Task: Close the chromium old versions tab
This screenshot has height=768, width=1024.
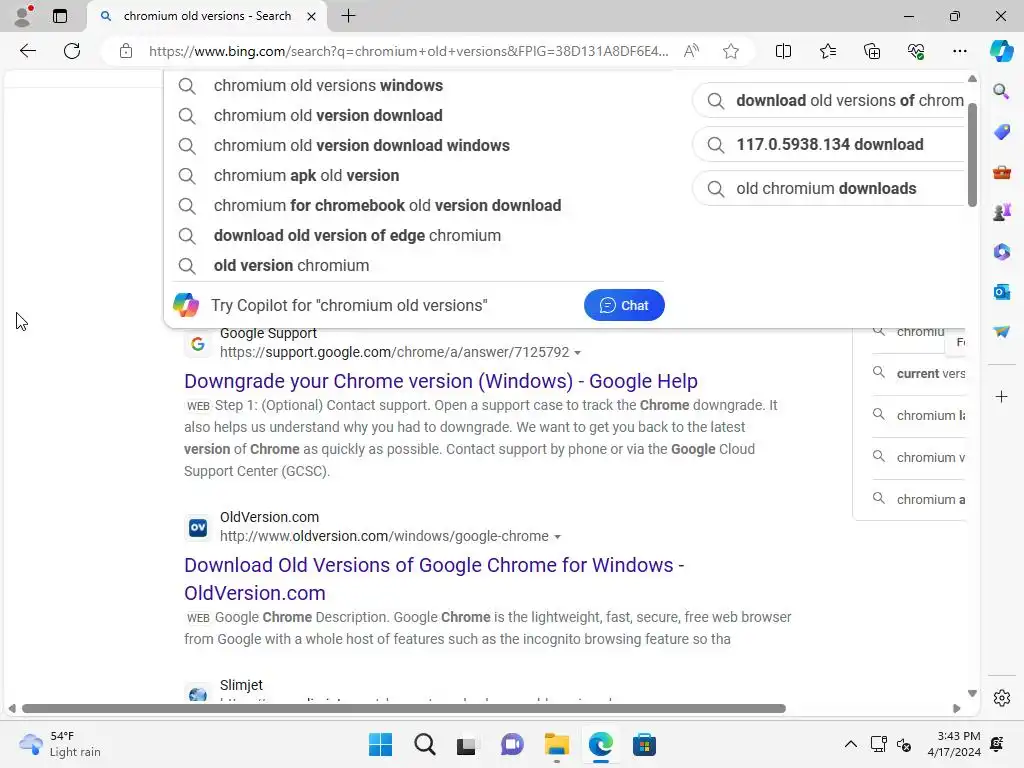Action: click(312, 16)
